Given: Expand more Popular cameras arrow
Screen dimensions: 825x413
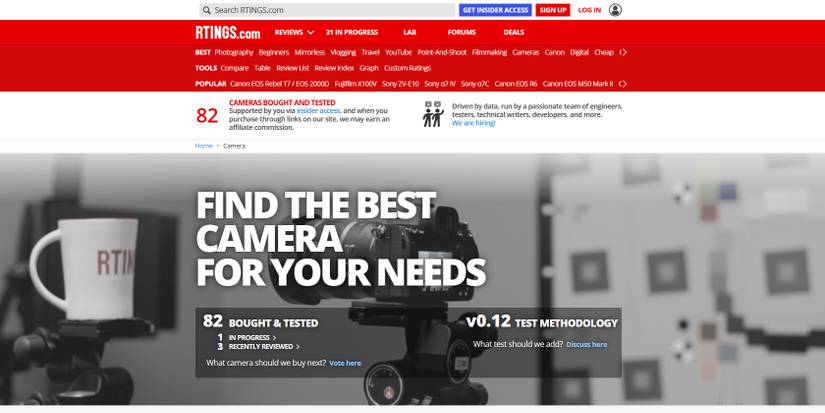Looking at the screenshot, I should (623, 84).
